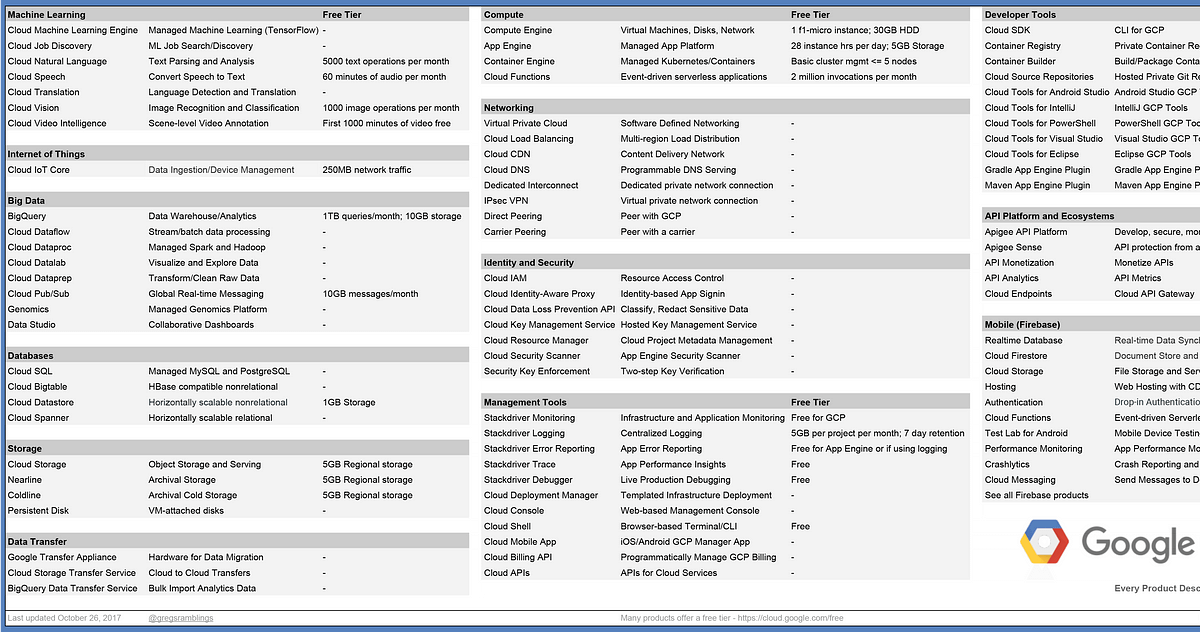Click 'Google Transfer Appliance' product name
The width and height of the screenshot is (1200, 632).
pyautogui.click(x=62, y=557)
